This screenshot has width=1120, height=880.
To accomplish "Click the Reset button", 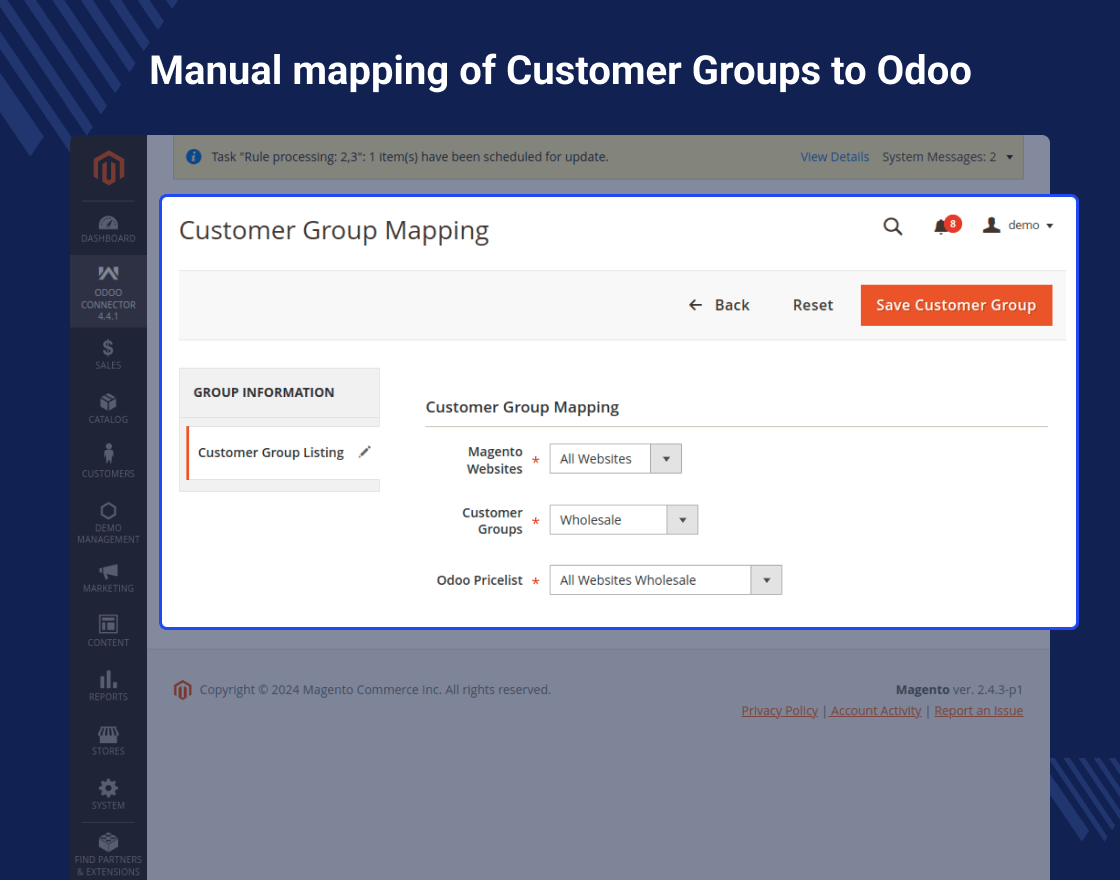I will pos(813,305).
